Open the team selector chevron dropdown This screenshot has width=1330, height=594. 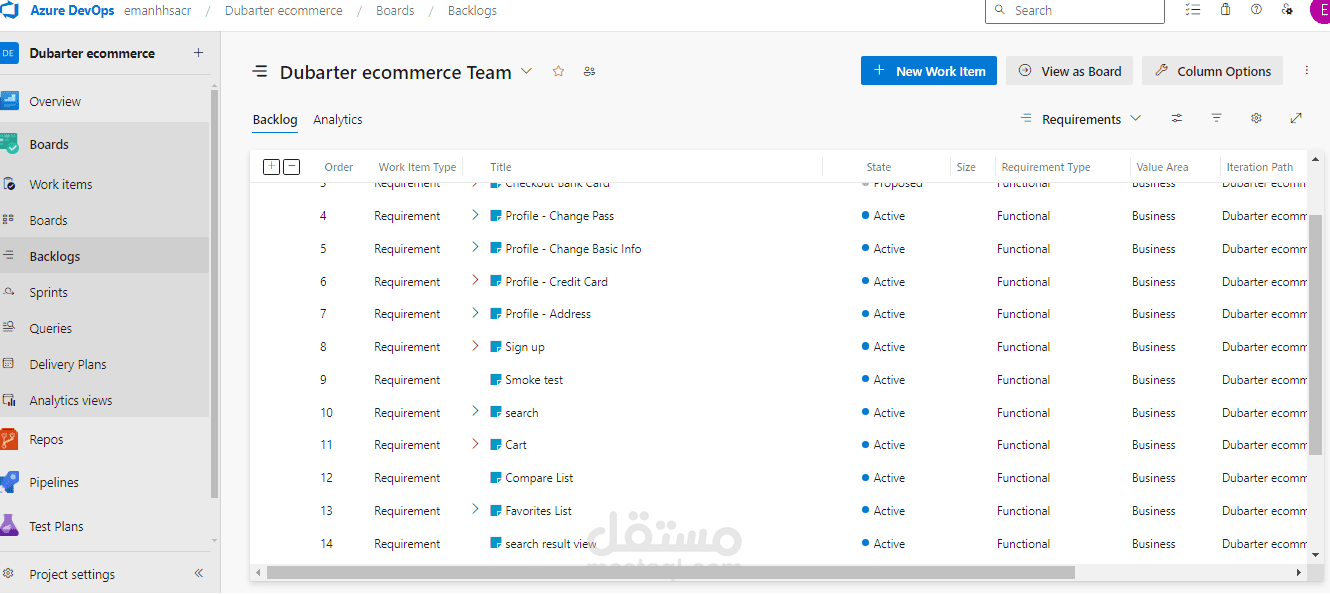(x=527, y=71)
